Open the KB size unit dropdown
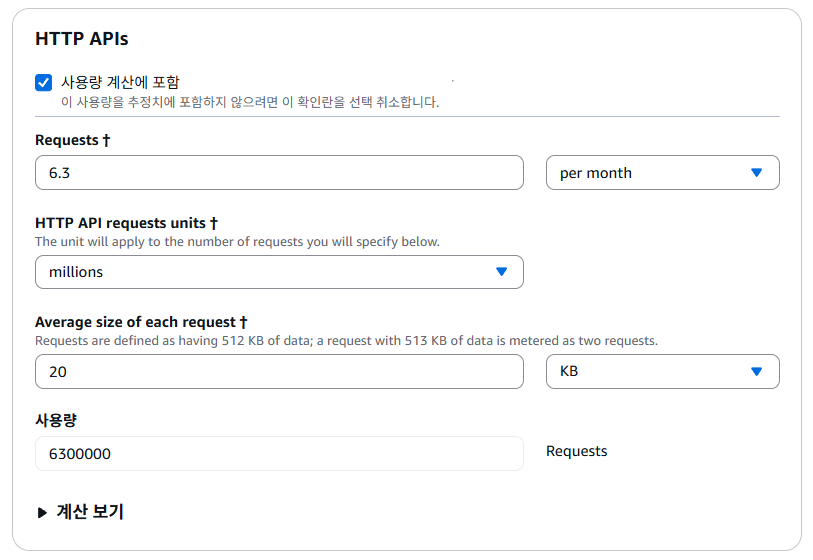 tap(662, 371)
